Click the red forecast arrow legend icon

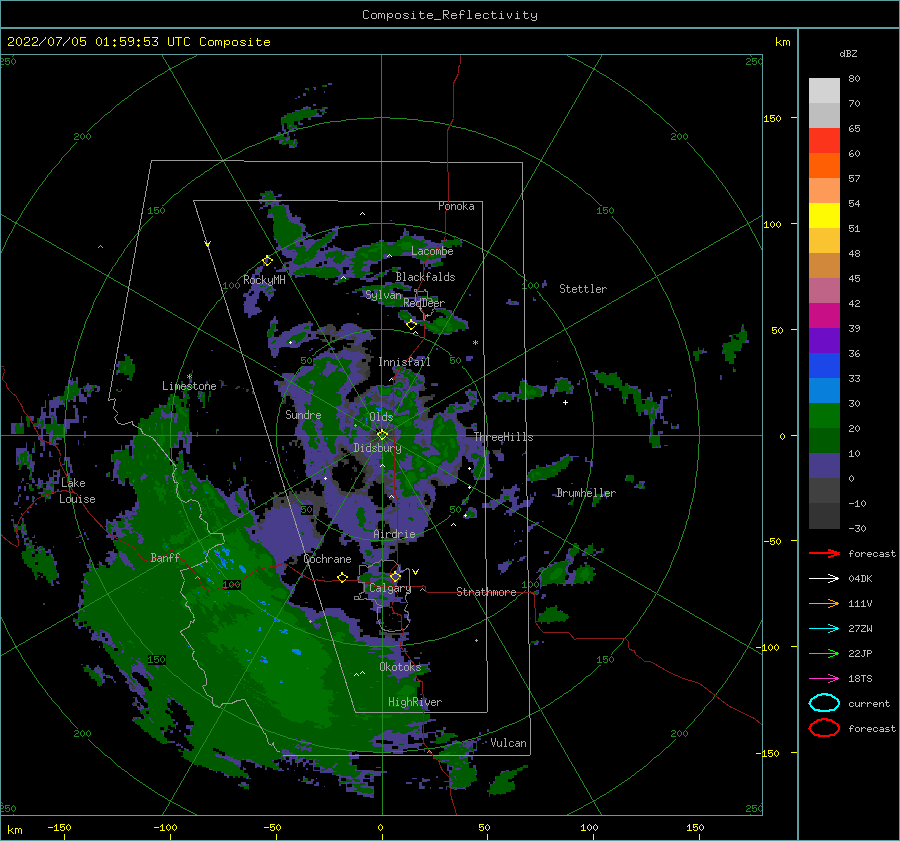[x=824, y=553]
